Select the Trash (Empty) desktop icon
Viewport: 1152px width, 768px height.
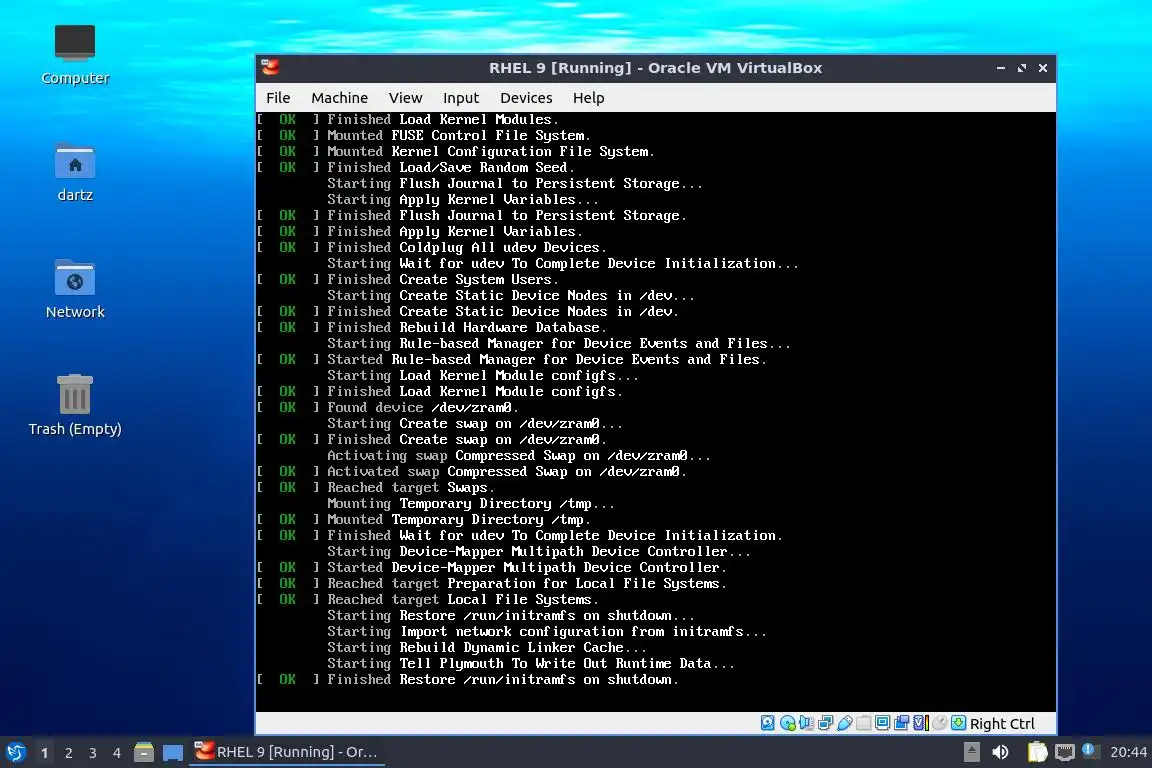point(75,406)
